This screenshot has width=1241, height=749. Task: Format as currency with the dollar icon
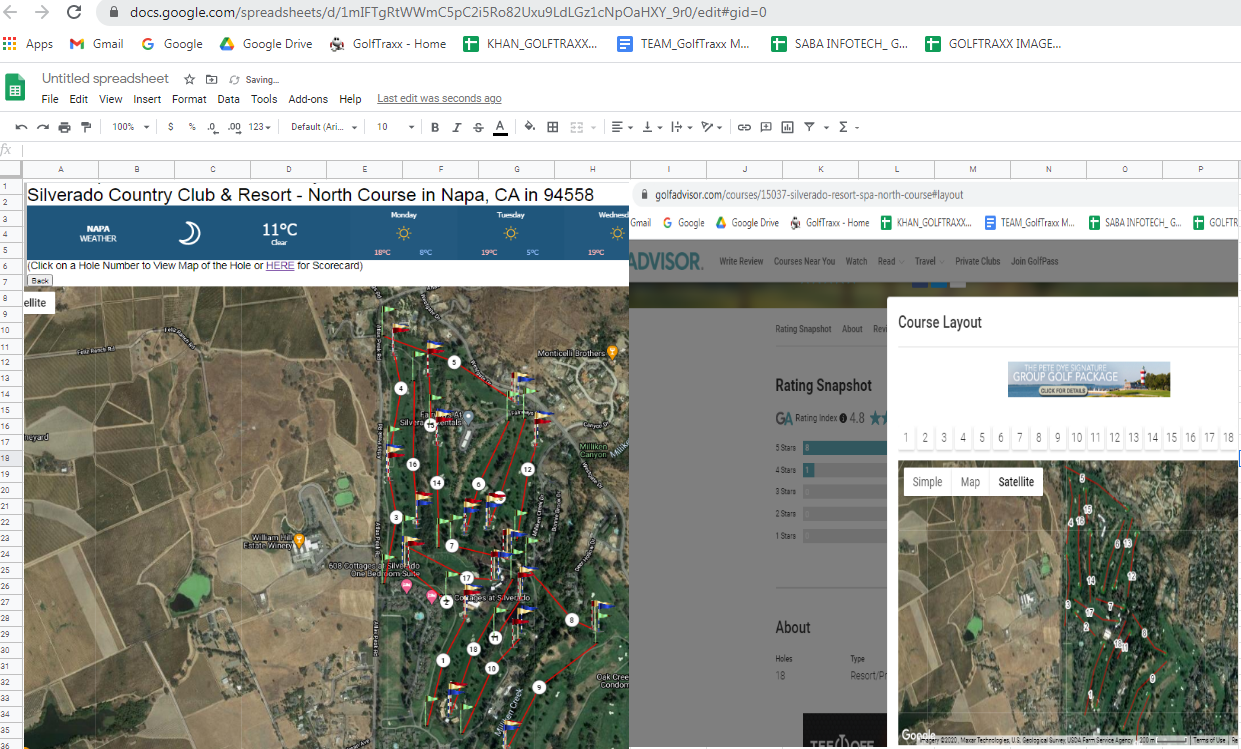tap(170, 127)
